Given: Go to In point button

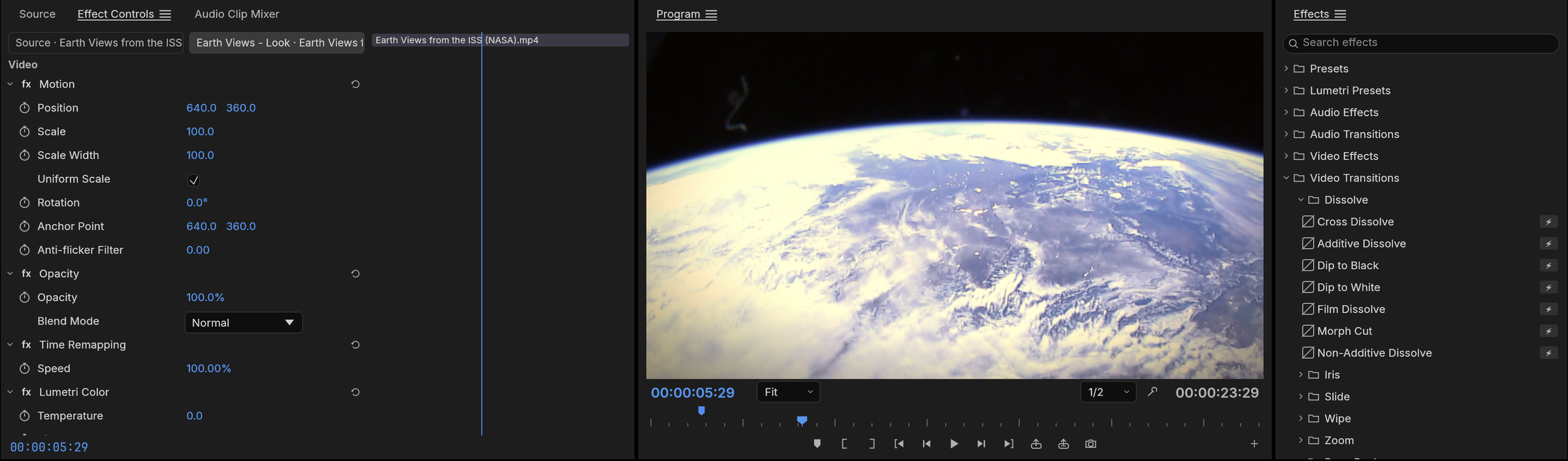Looking at the screenshot, I should pyautogui.click(x=899, y=444).
